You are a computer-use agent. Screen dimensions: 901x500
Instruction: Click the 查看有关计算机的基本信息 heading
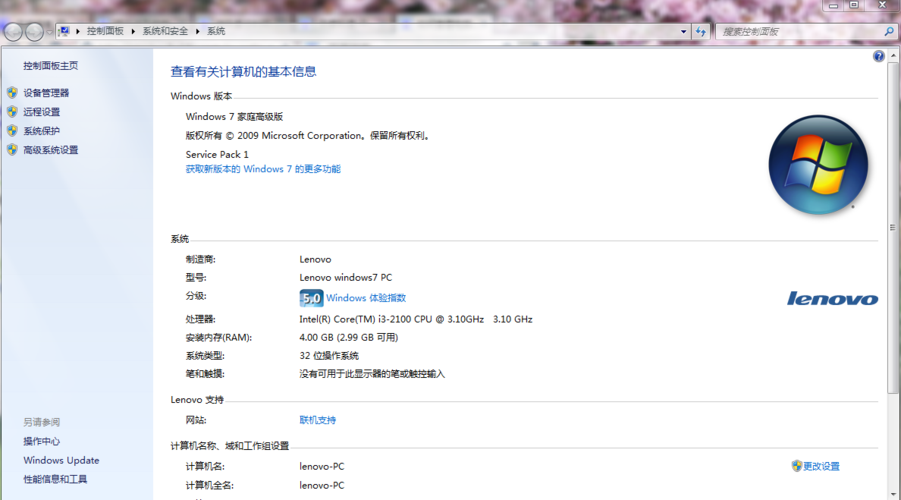tap(244, 72)
